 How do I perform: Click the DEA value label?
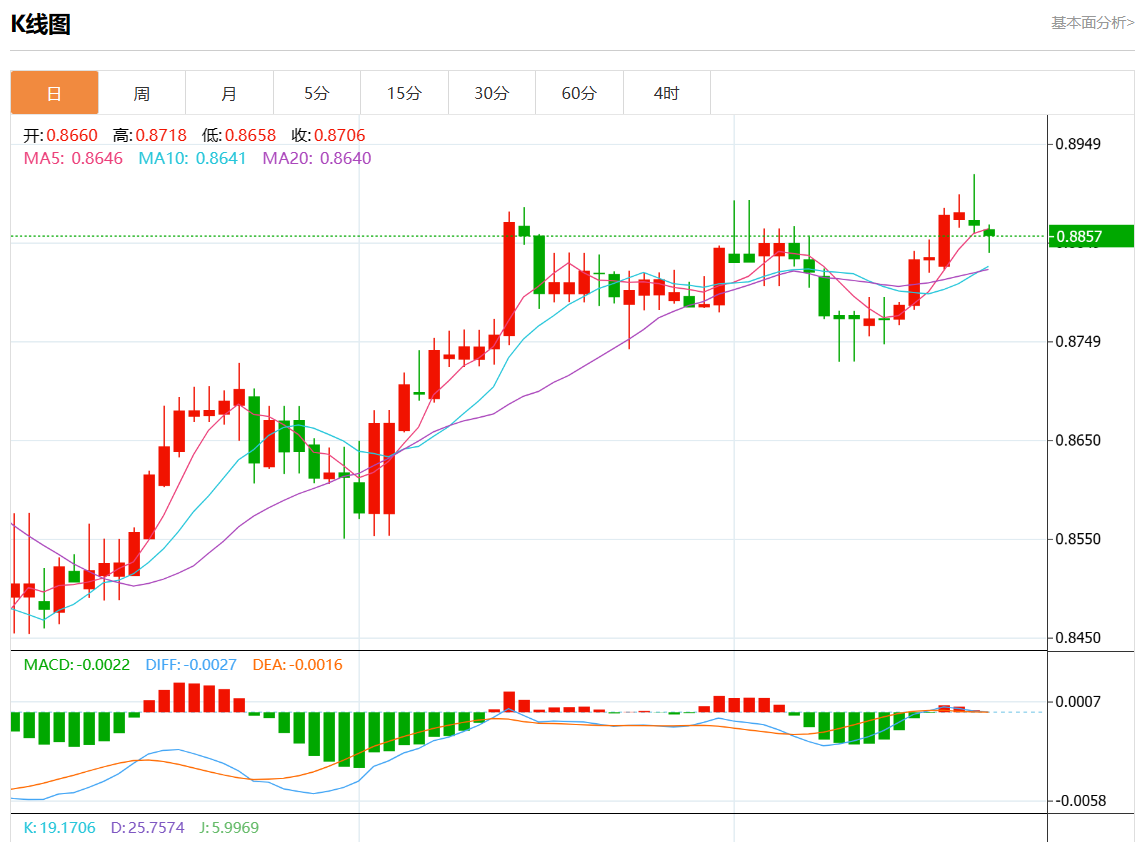coord(297,664)
